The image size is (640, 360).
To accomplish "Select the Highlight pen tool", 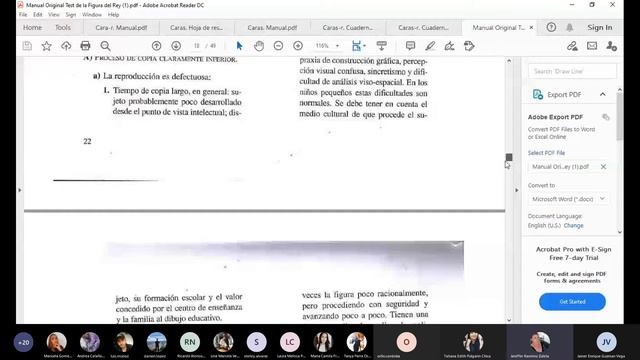I will [x=430, y=46].
